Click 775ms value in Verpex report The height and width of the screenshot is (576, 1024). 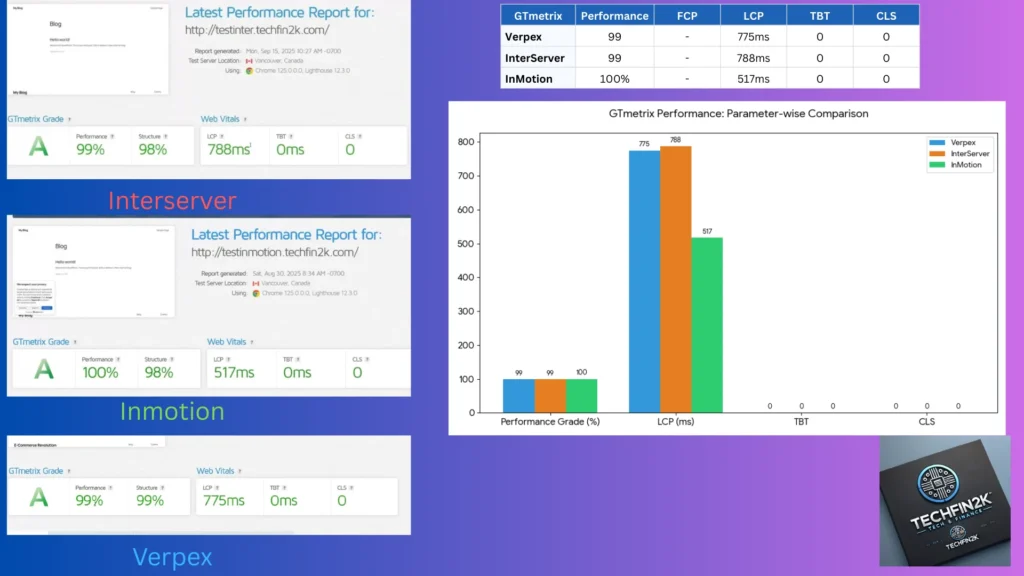(x=224, y=500)
